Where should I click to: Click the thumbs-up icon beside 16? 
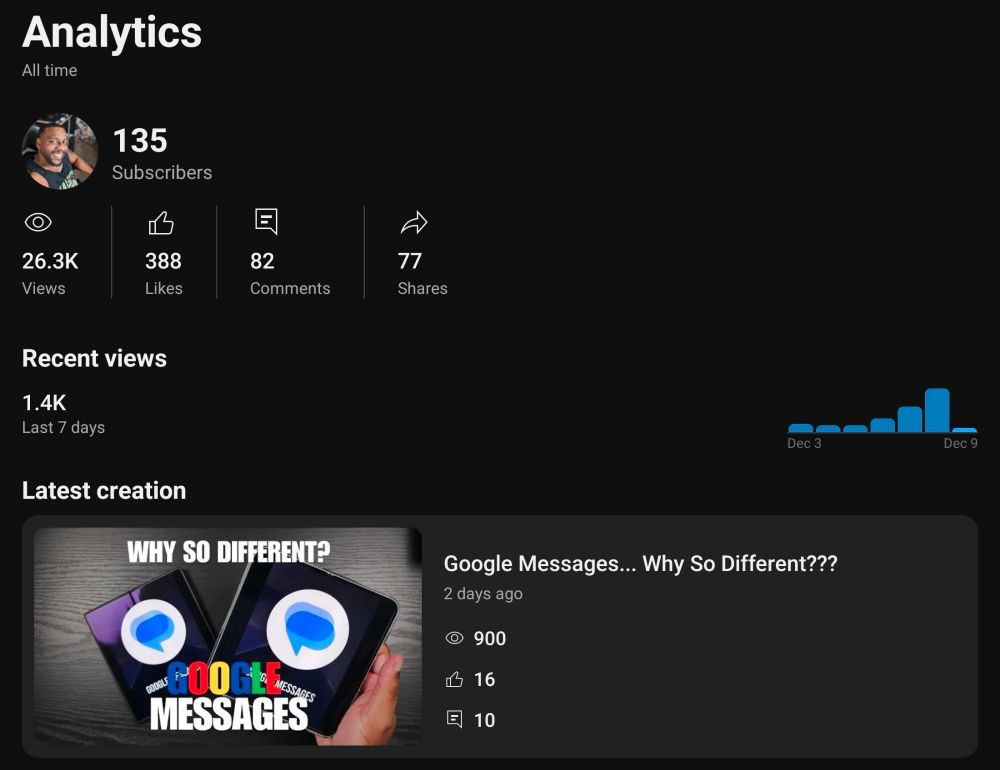pyautogui.click(x=454, y=679)
